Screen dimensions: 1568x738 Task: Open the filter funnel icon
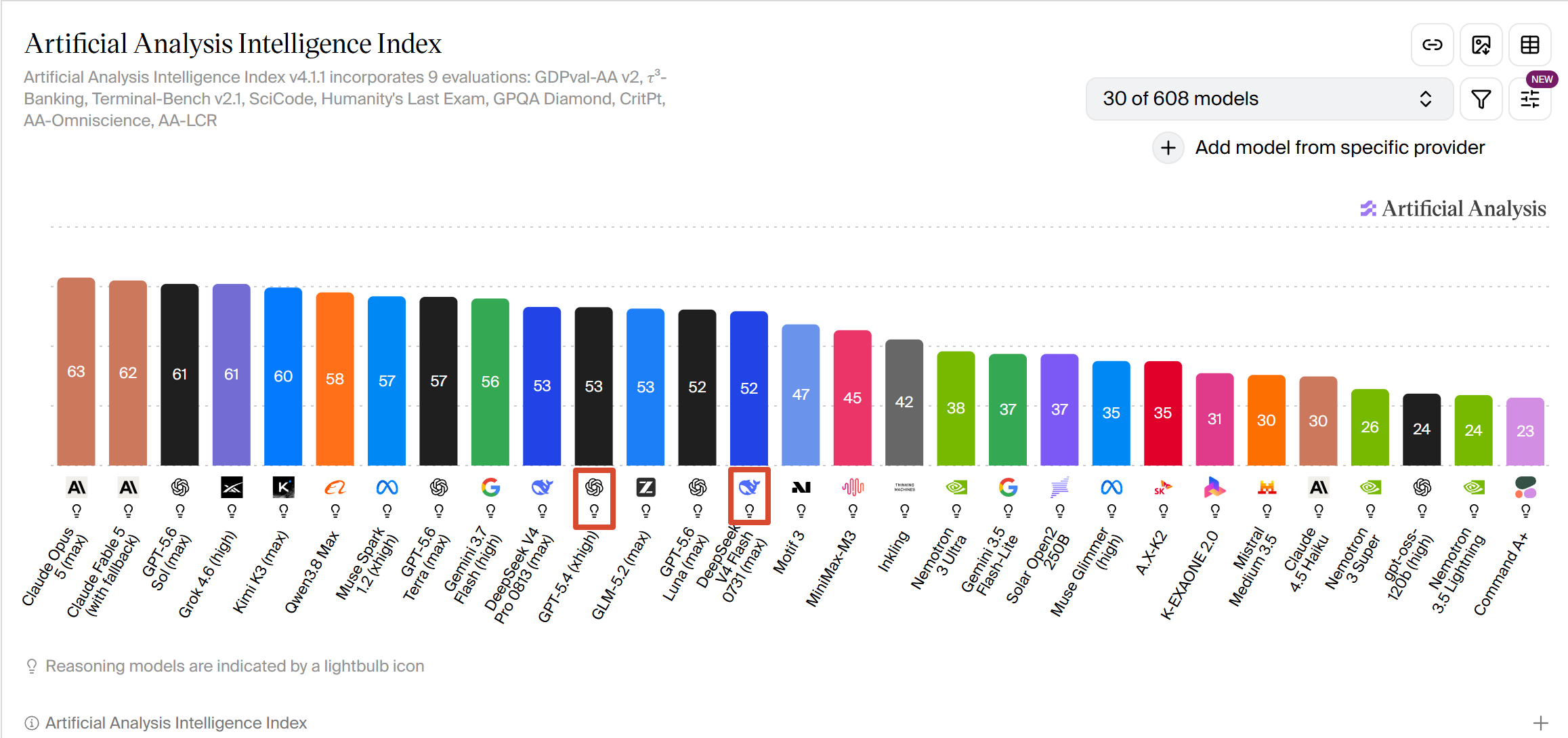pos(1481,99)
